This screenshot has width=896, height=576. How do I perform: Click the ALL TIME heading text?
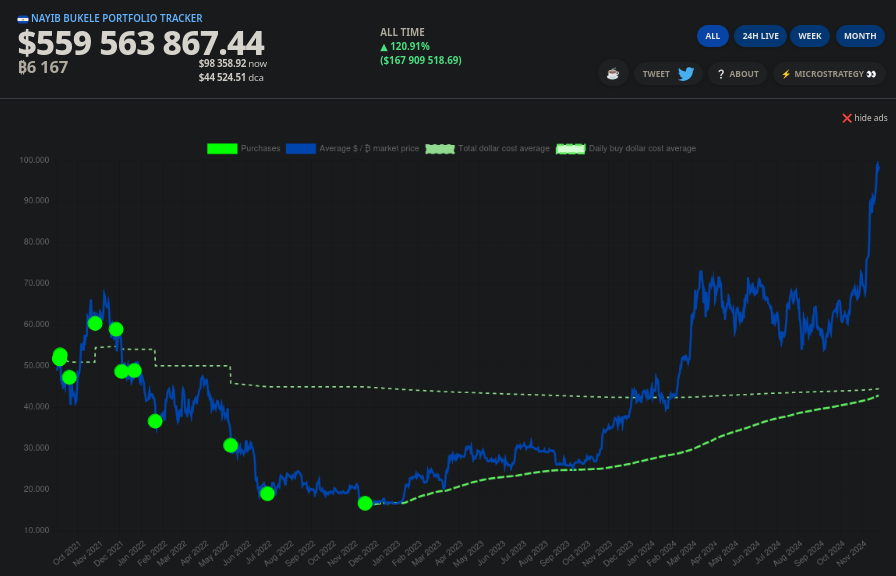(402, 33)
